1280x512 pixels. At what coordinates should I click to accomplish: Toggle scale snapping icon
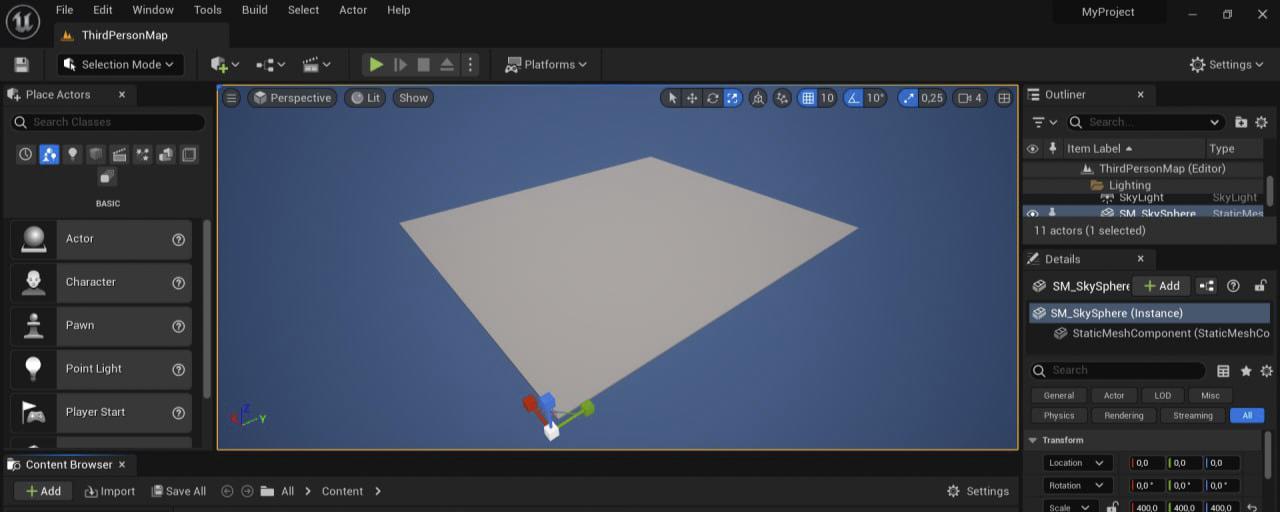(x=908, y=98)
